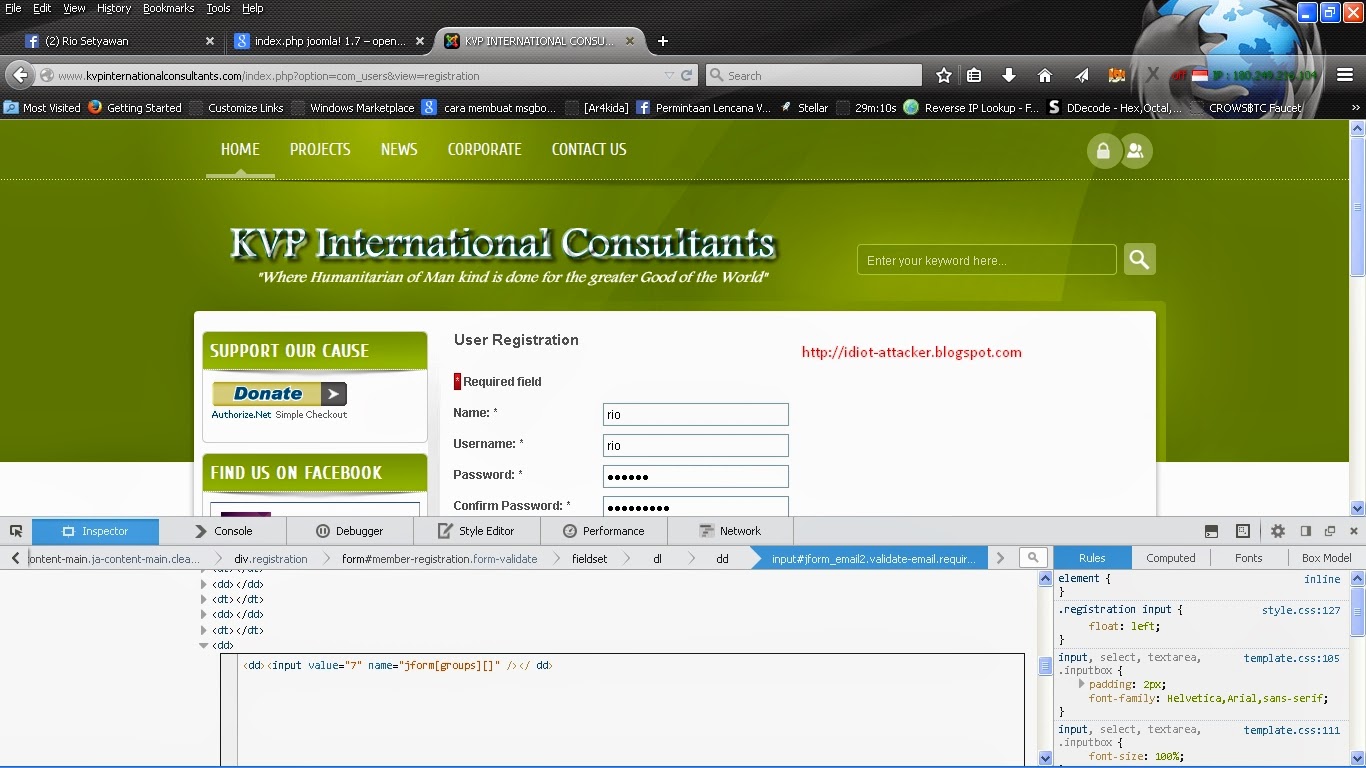
Task: Select the Fonts tab
Action: pyautogui.click(x=1248, y=558)
